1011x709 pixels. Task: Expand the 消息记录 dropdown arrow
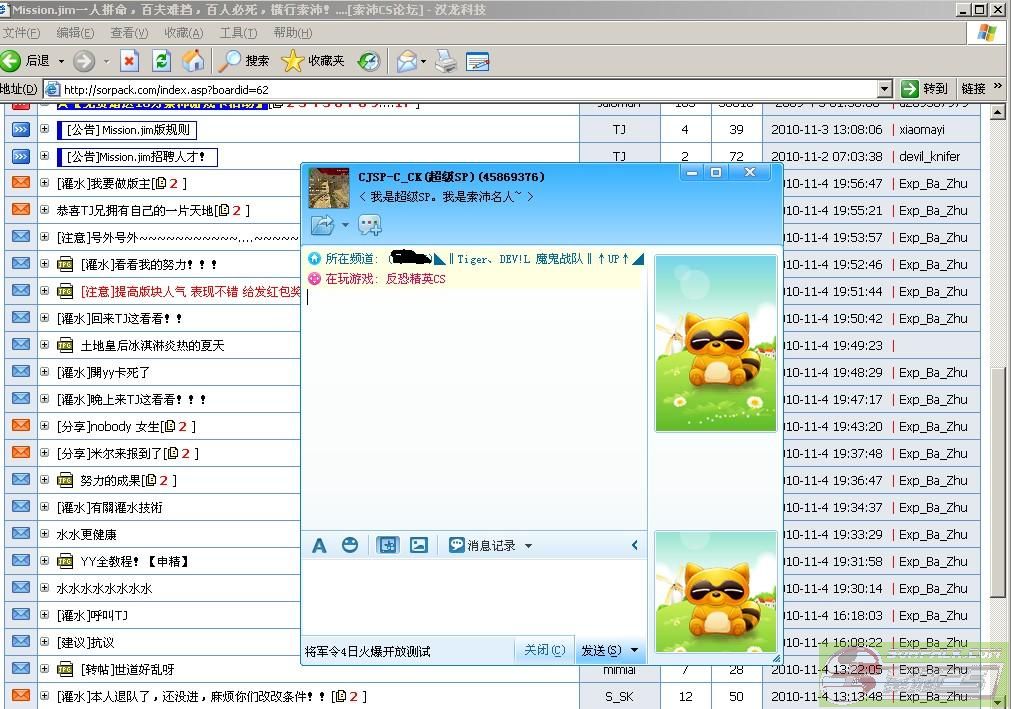point(528,546)
